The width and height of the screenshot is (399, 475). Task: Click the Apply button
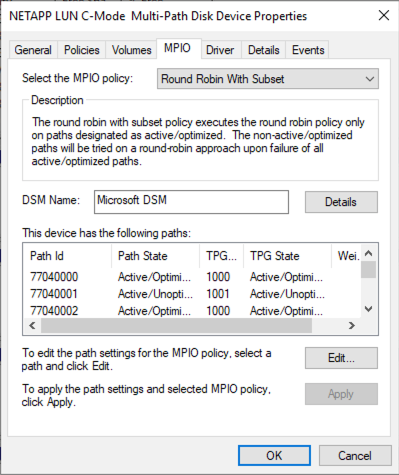[341, 394]
